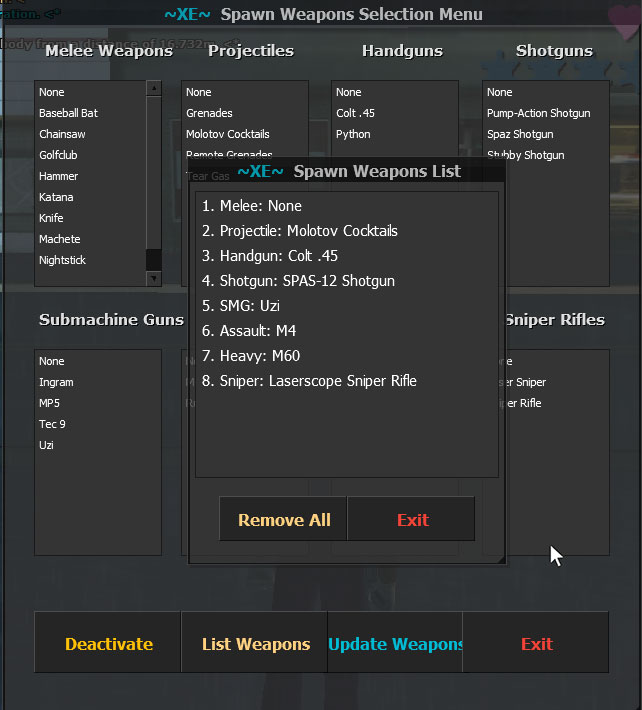Click Remove All in Spawn Weapons List
The width and height of the screenshot is (642, 710).
pyautogui.click(x=283, y=519)
